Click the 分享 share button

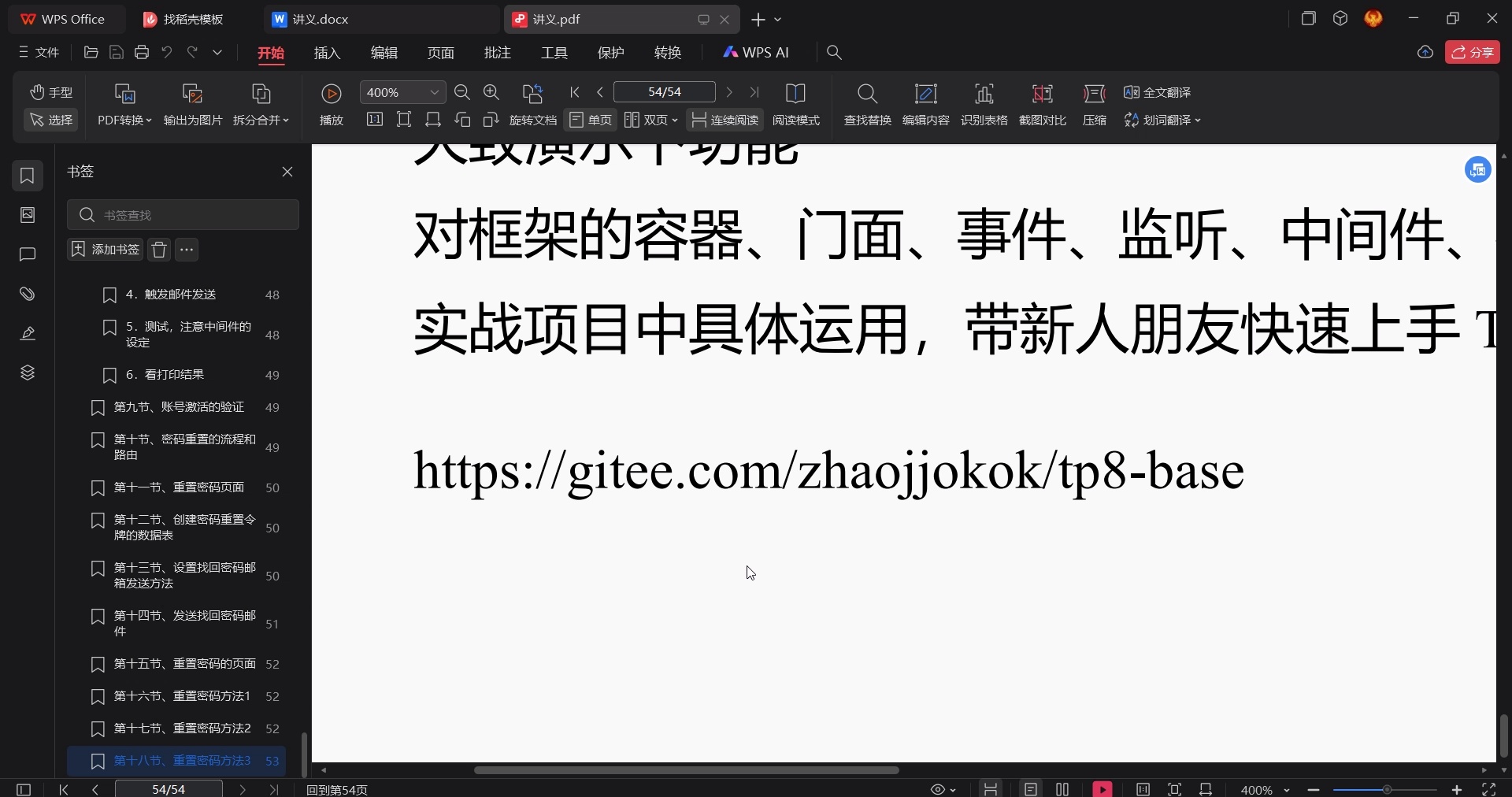(1473, 52)
